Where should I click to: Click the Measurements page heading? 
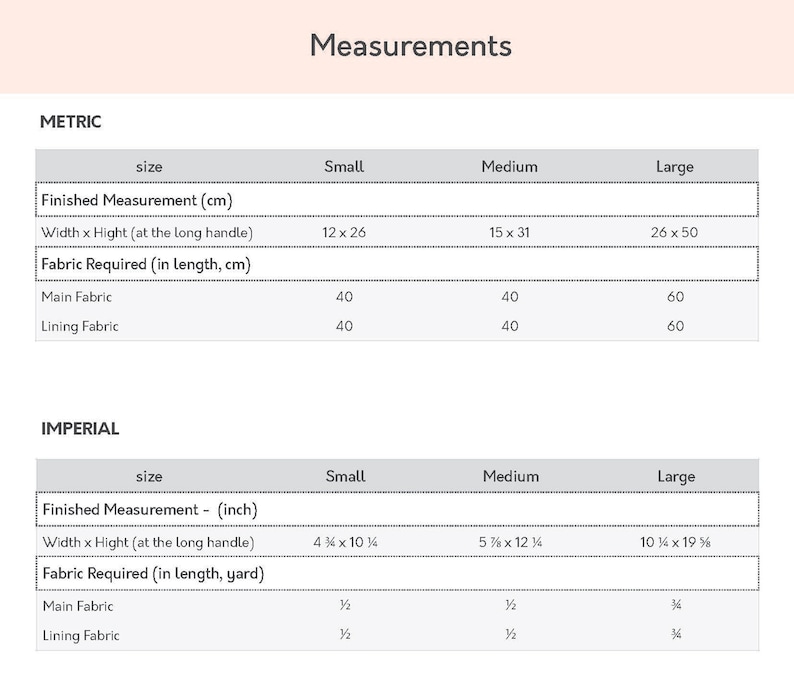click(411, 46)
